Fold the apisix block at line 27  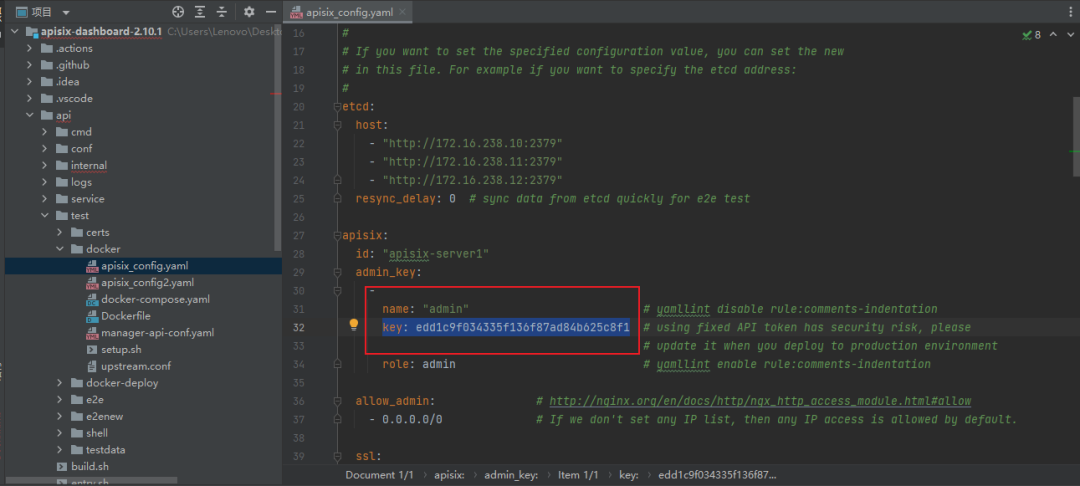tap(337, 235)
